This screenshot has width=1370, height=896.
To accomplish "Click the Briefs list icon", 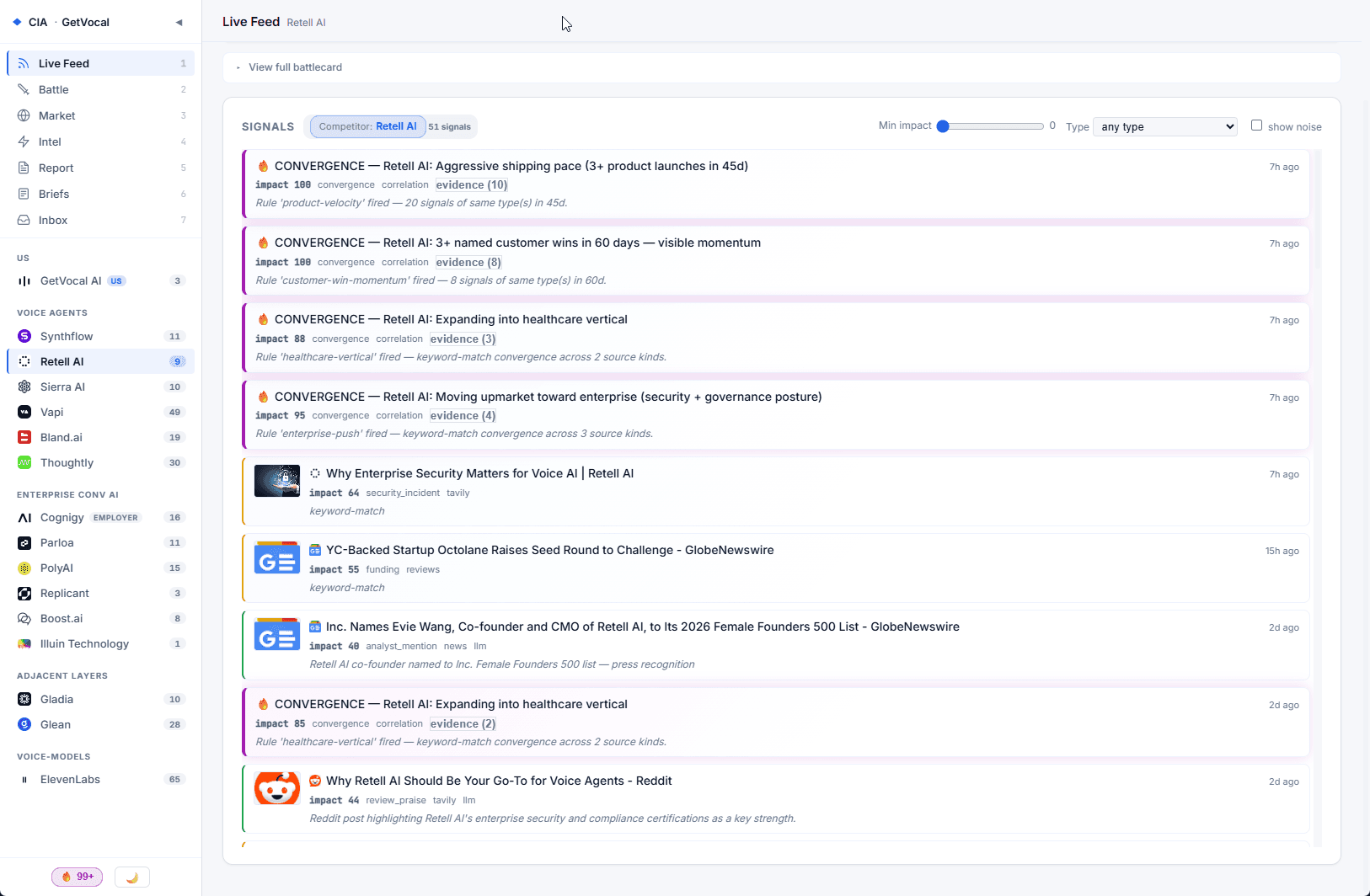I will [x=24, y=194].
